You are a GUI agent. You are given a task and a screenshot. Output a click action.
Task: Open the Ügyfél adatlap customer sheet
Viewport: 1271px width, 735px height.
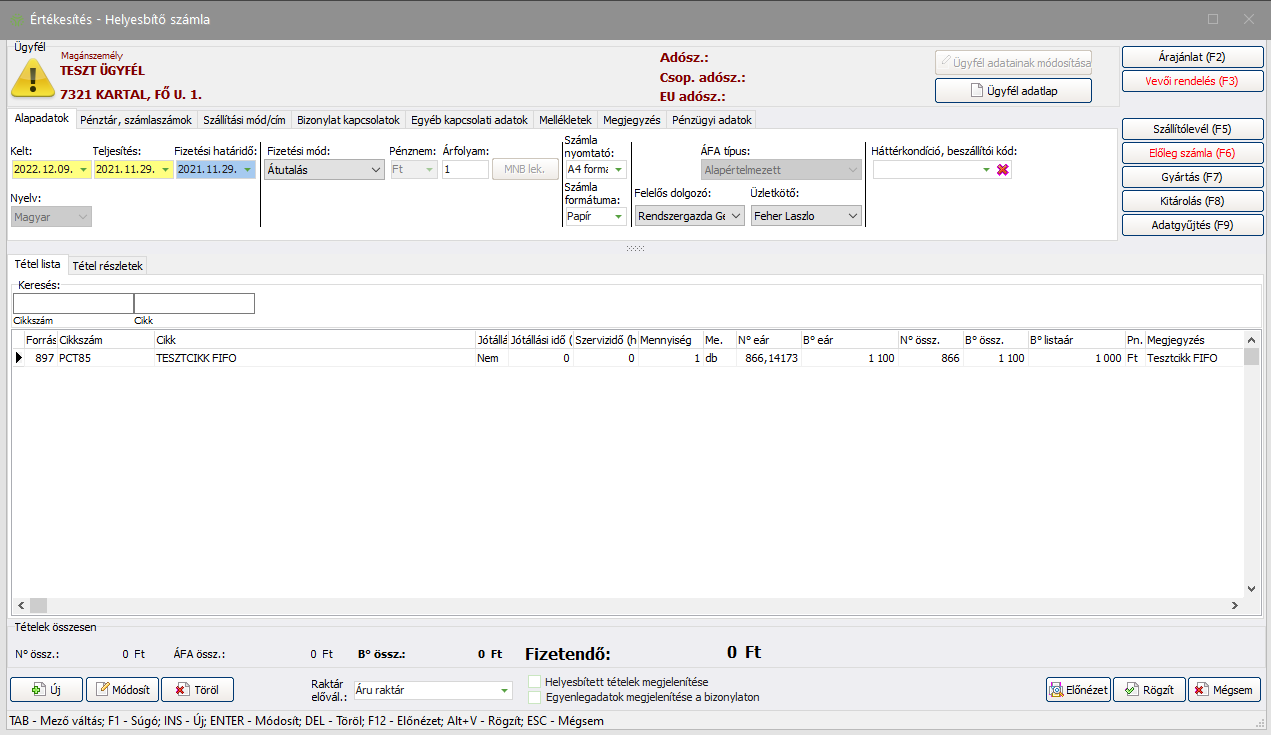click(x=1013, y=91)
